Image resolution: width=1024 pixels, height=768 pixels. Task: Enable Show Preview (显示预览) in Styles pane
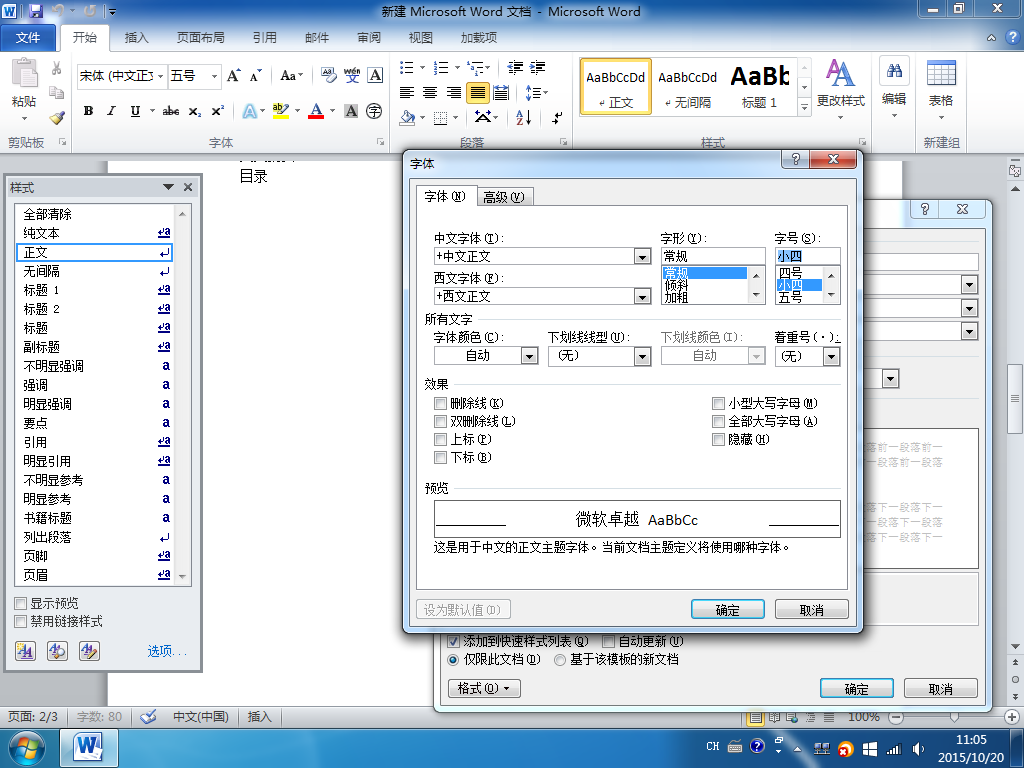click(21, 603)
